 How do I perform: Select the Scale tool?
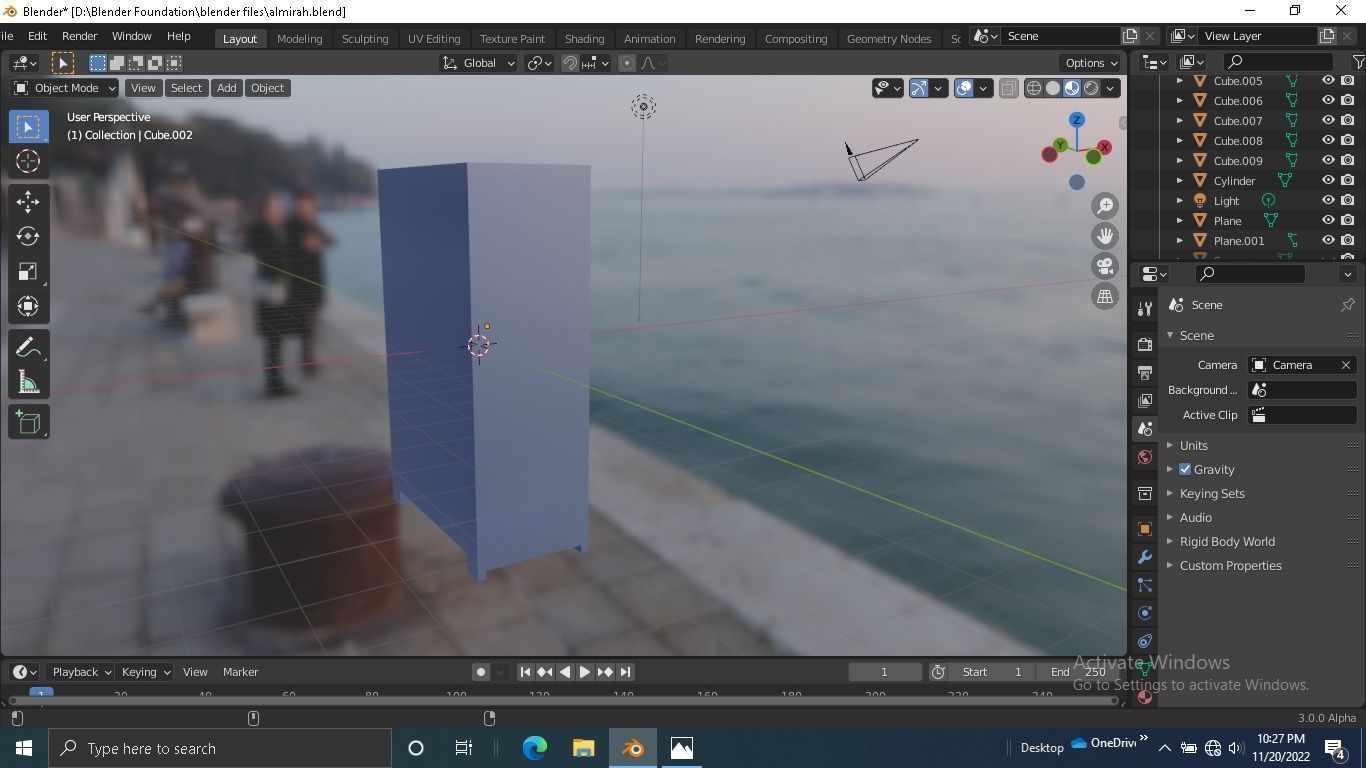28,271
